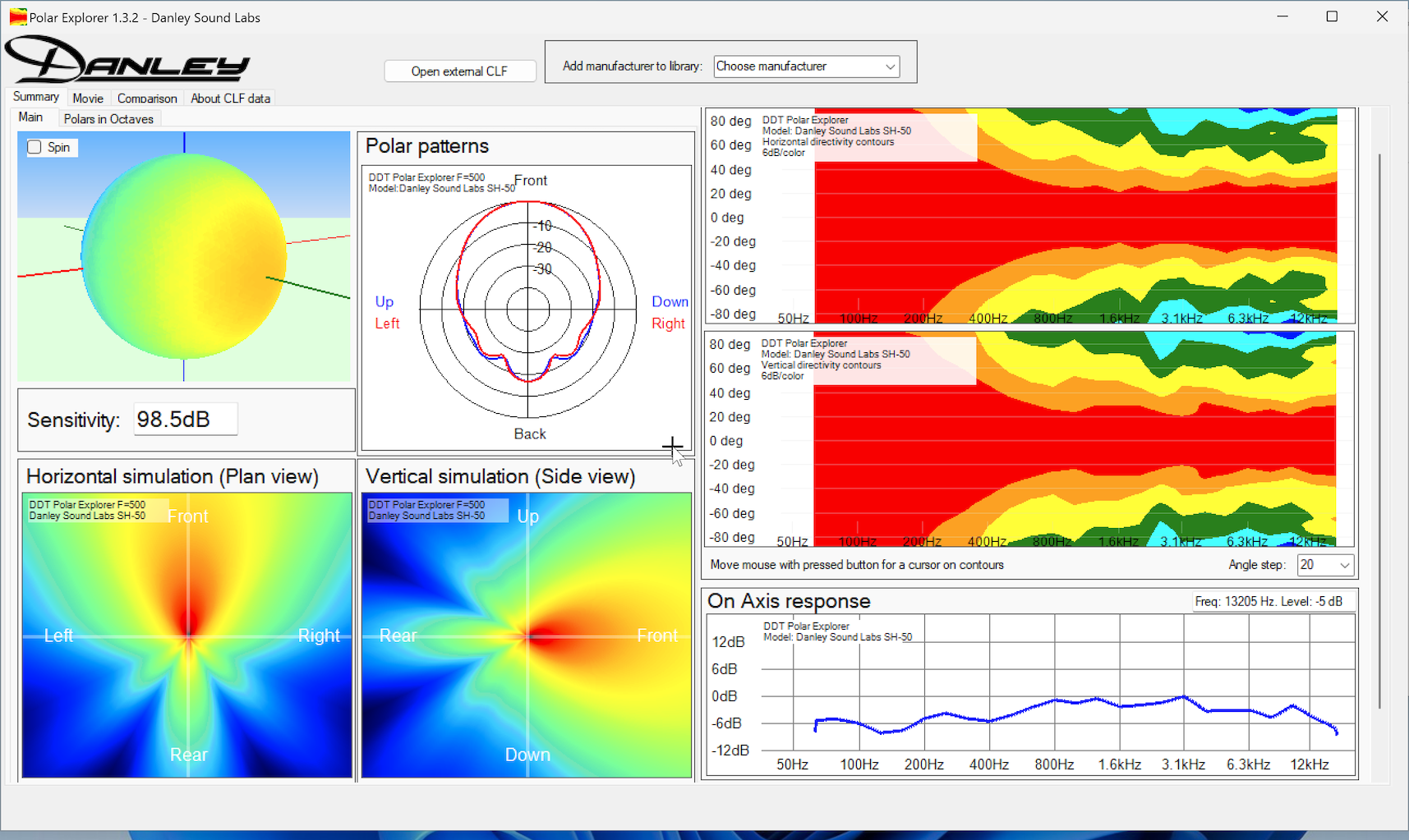Click the Front label on polar plot
The width and height of the screenshot is (1409, 840).
531,181
